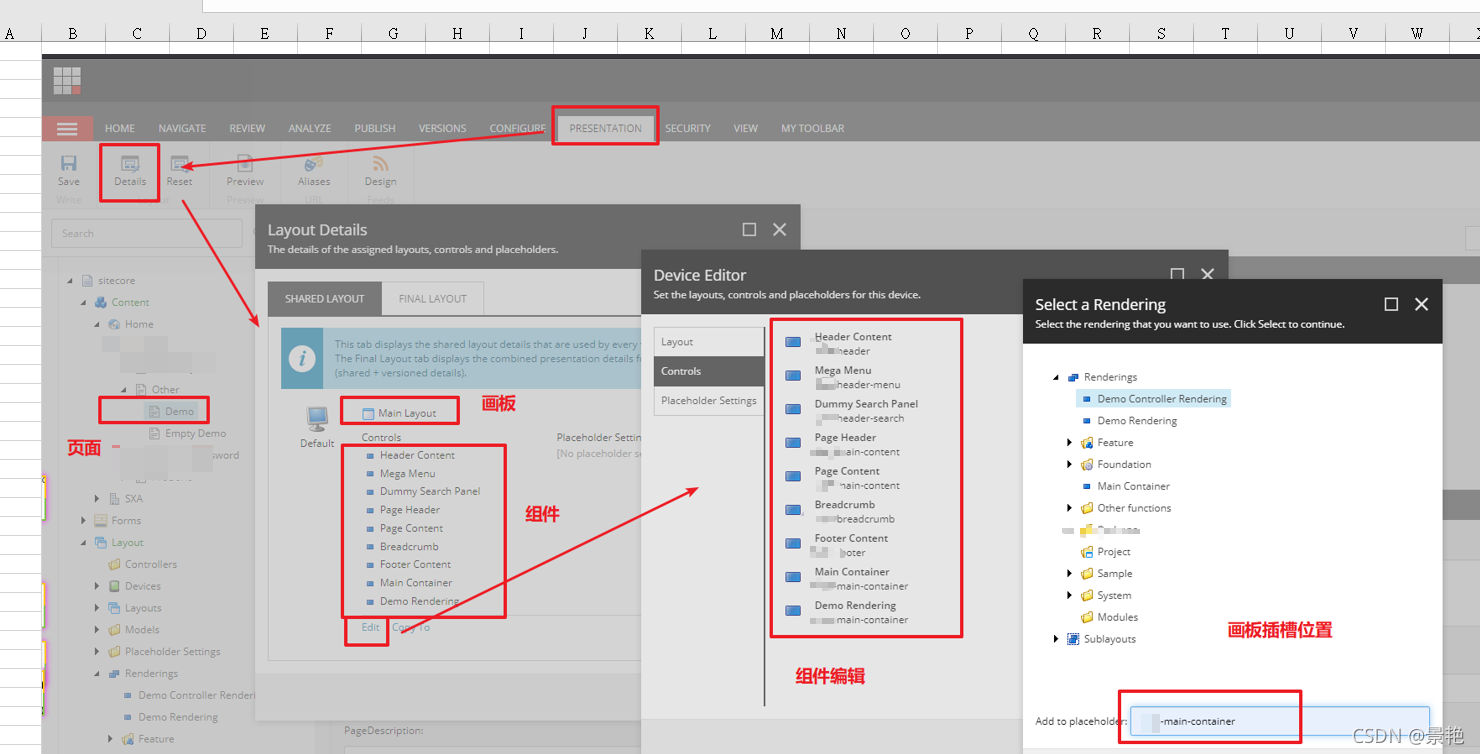Image resolution: width=1480 pixels, height=754 pixels.
Task: Open Details in the Presentation ribbon
Action: [x=130, y=170]
